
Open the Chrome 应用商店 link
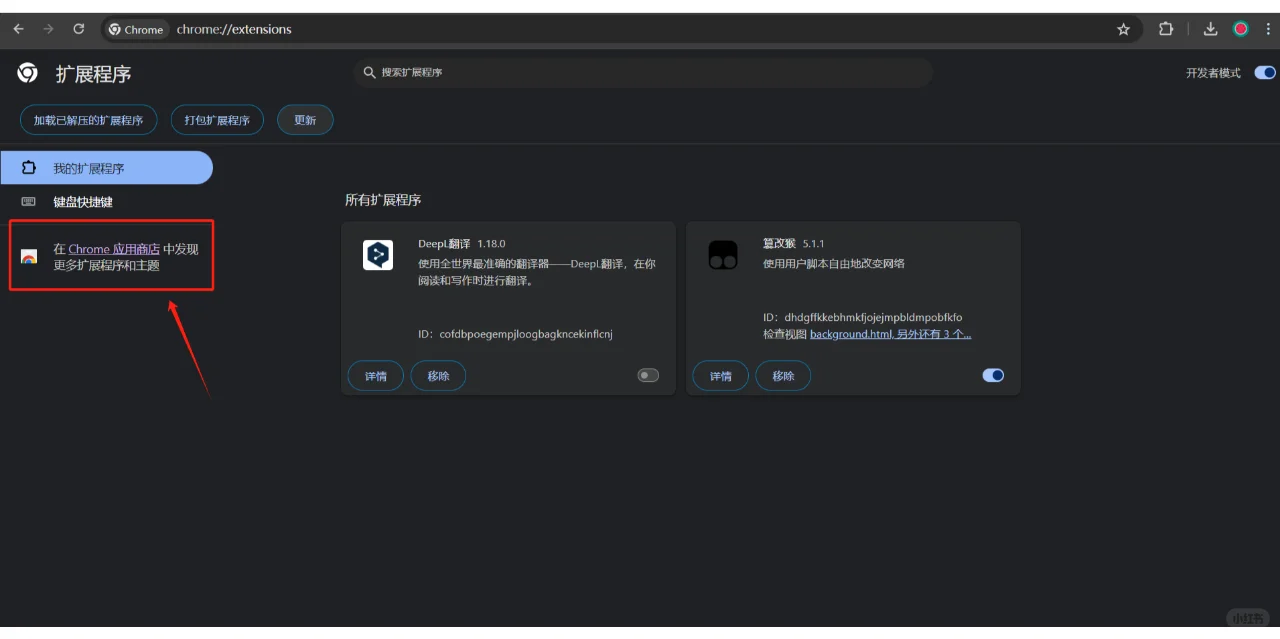coord(114,249)
